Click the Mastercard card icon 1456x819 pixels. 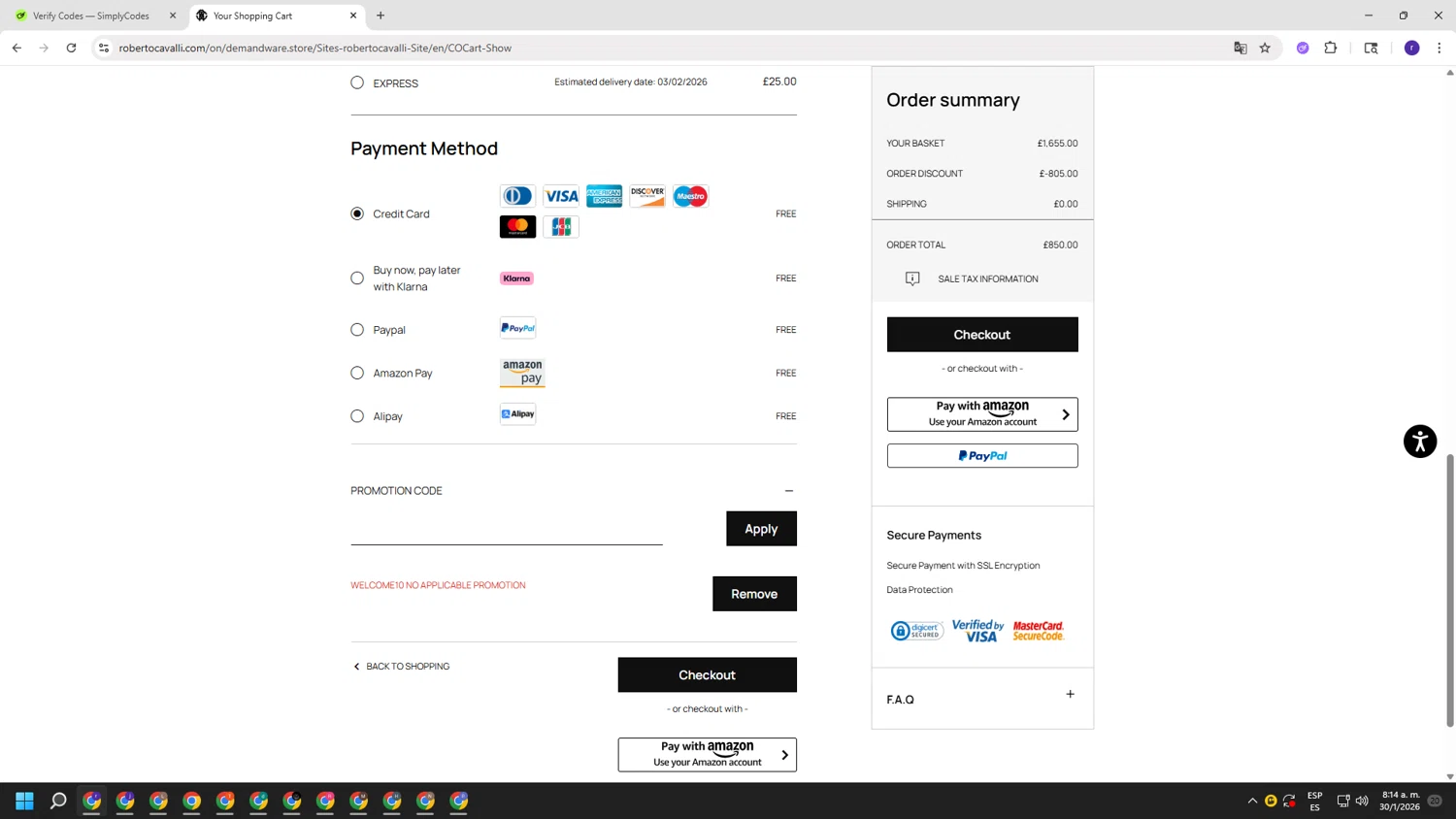(517, 227)
